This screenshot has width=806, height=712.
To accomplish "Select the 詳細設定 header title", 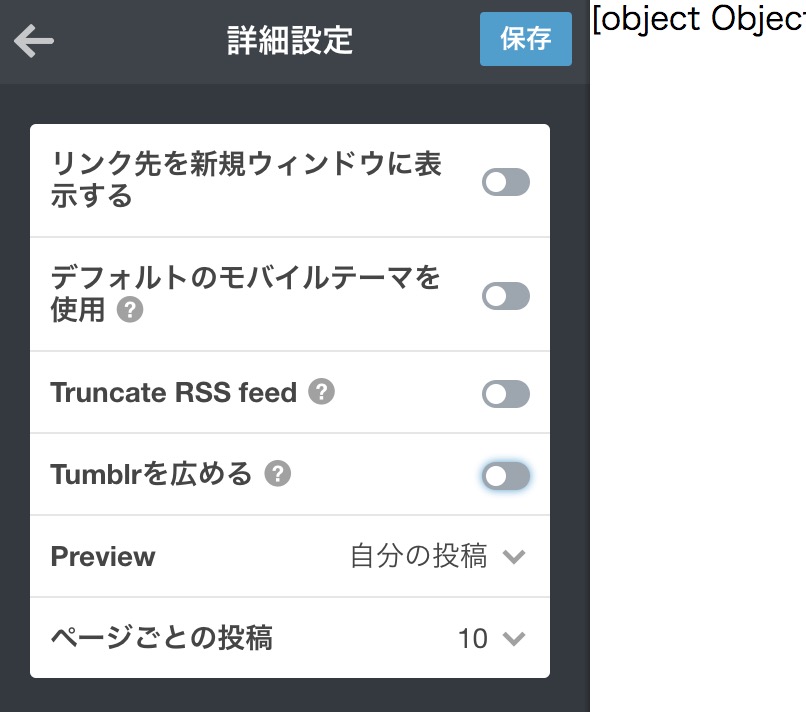I will [x=290, y=40].
